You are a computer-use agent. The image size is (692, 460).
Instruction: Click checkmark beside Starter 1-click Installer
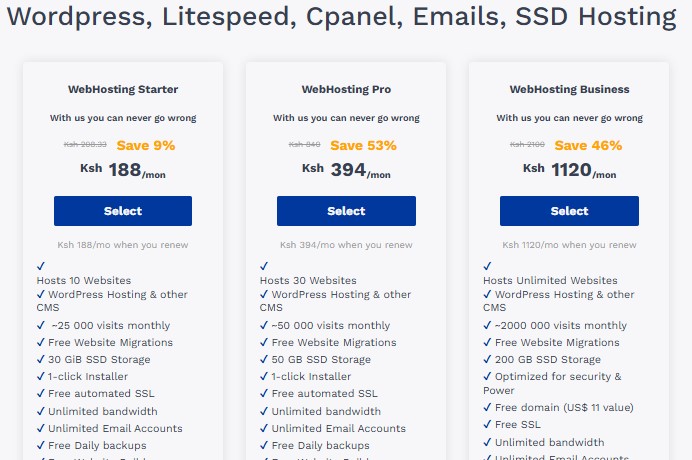click(x=40, y=376)
